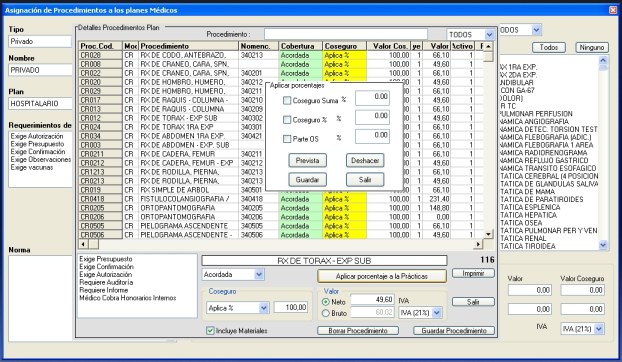Click the Tipo field Privado

tap(40, 41)
